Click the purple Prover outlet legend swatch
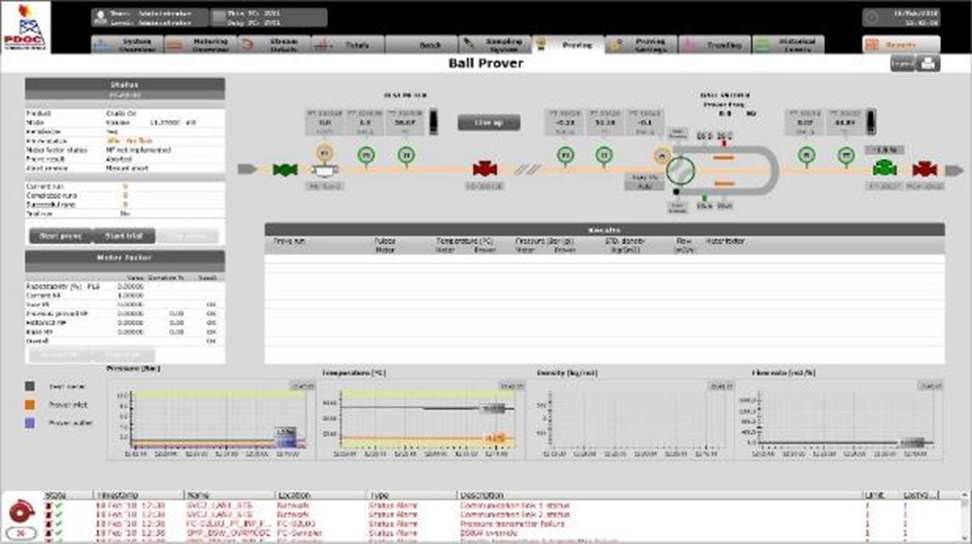The height and width of the screenshot is (544, 972). click(x=31, y=425)
